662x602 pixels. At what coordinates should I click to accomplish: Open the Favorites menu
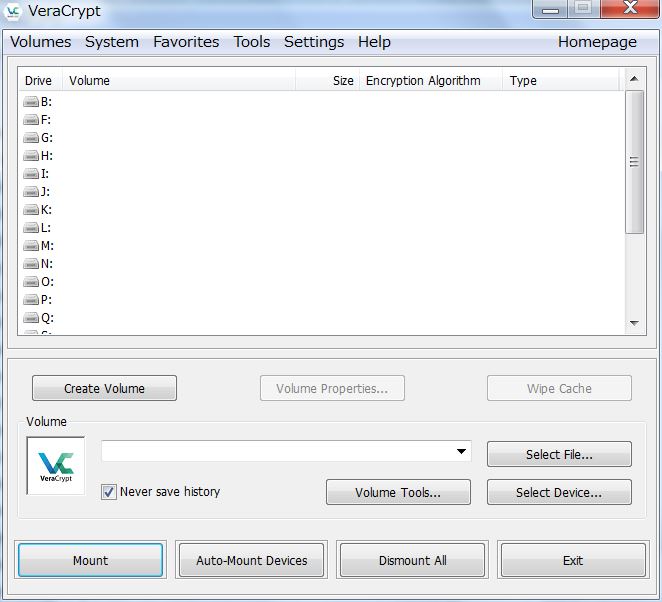pyautogui.click(x=186, y=42)
